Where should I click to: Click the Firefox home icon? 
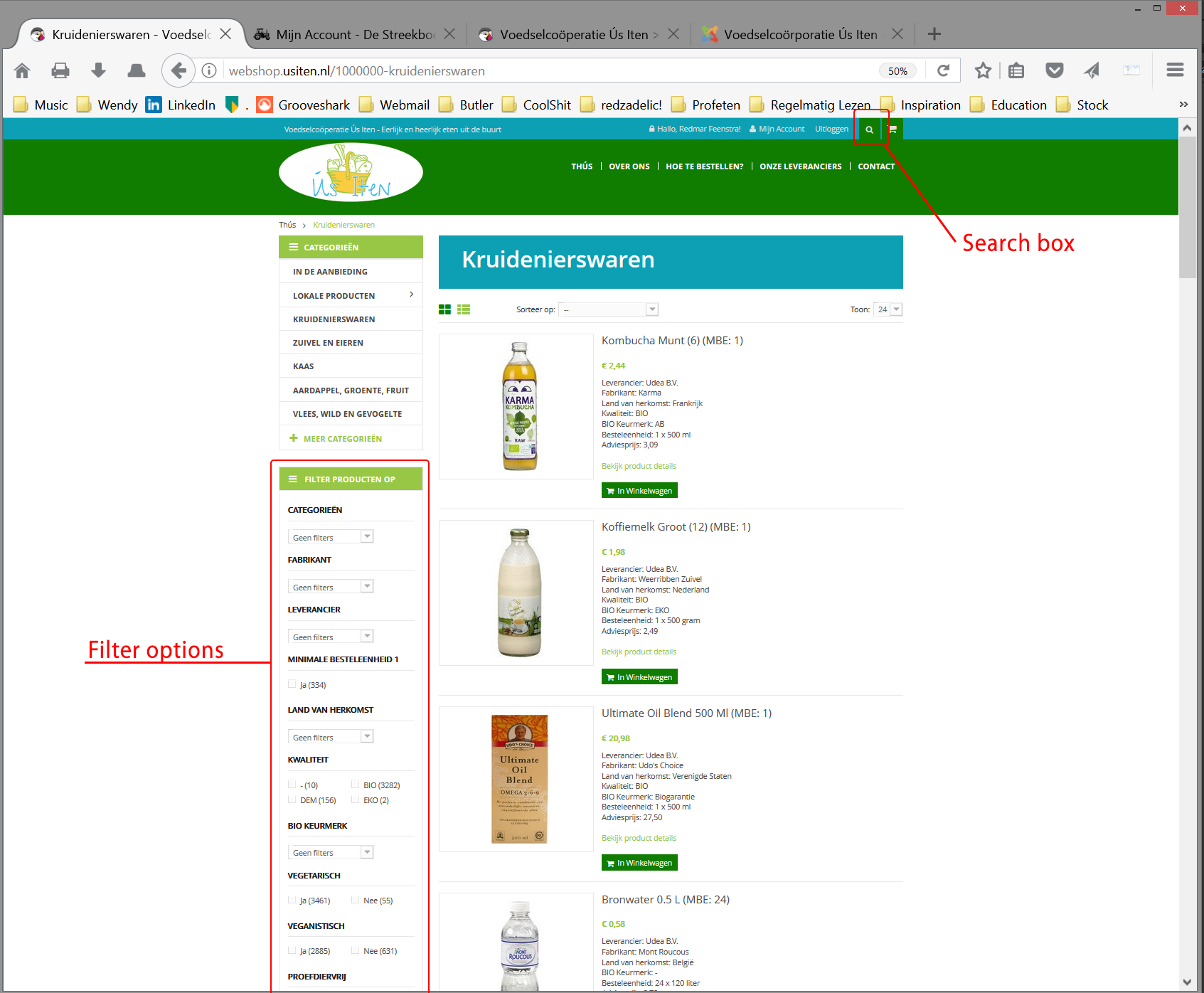tap(22, 70)
